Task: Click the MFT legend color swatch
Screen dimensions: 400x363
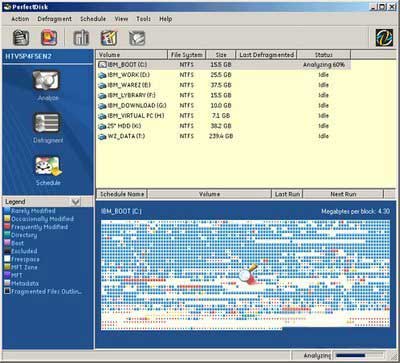Action: (7, 275)
